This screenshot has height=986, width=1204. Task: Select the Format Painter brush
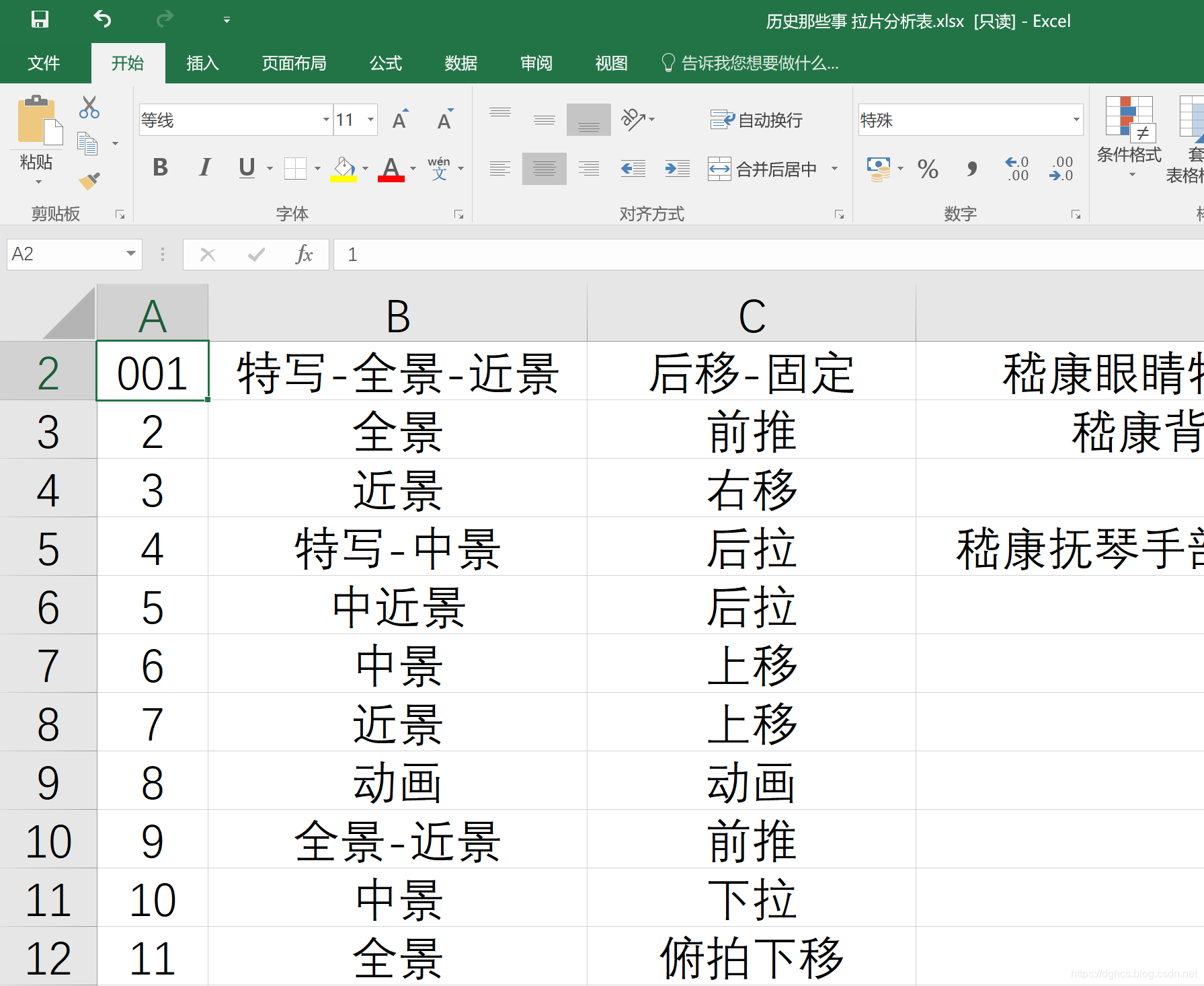click(x=89, y=180)
